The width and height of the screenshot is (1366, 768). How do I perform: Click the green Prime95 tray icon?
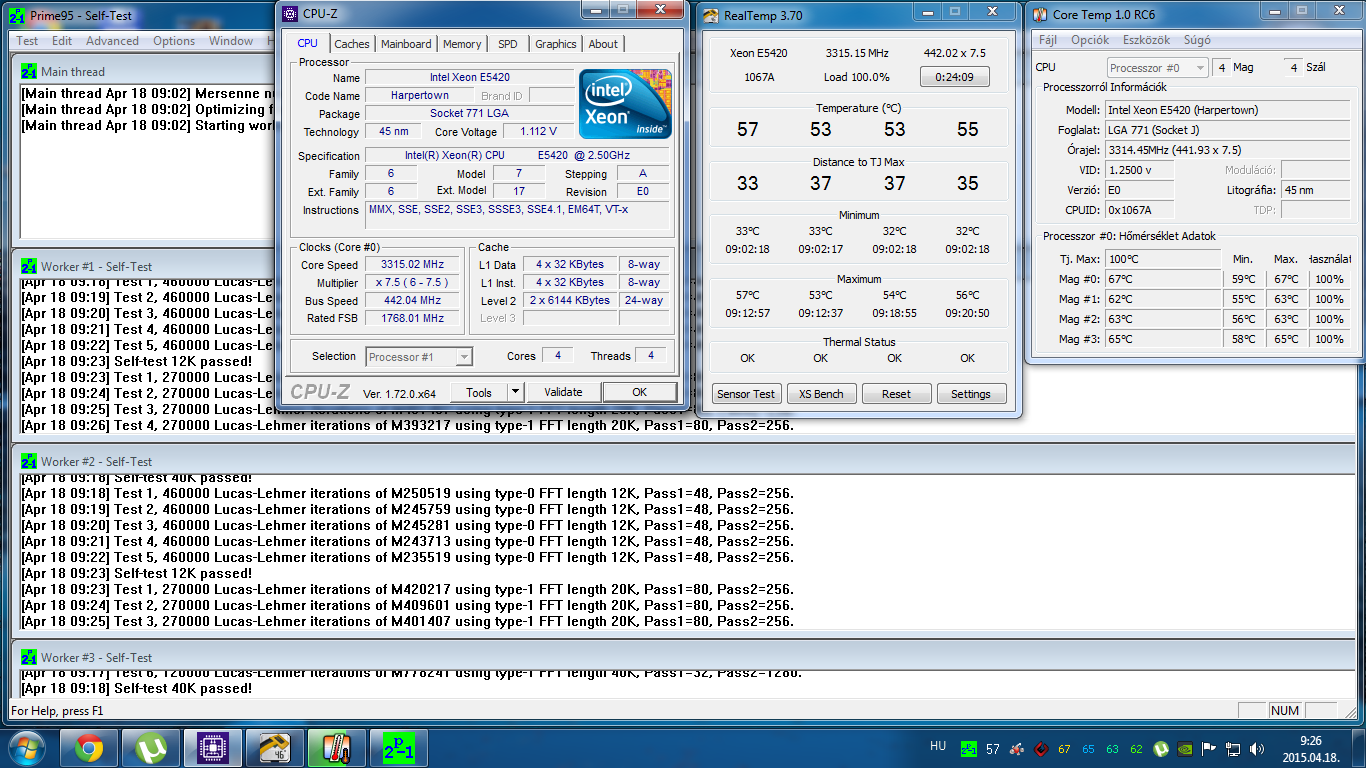tap(968, 748)
